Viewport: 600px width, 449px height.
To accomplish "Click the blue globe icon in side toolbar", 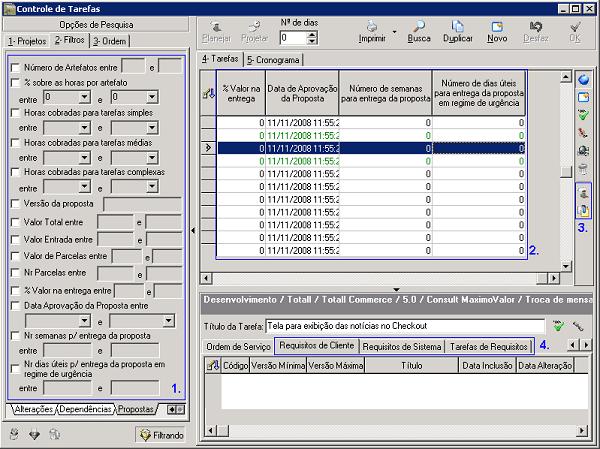I will tap(583, 80).
